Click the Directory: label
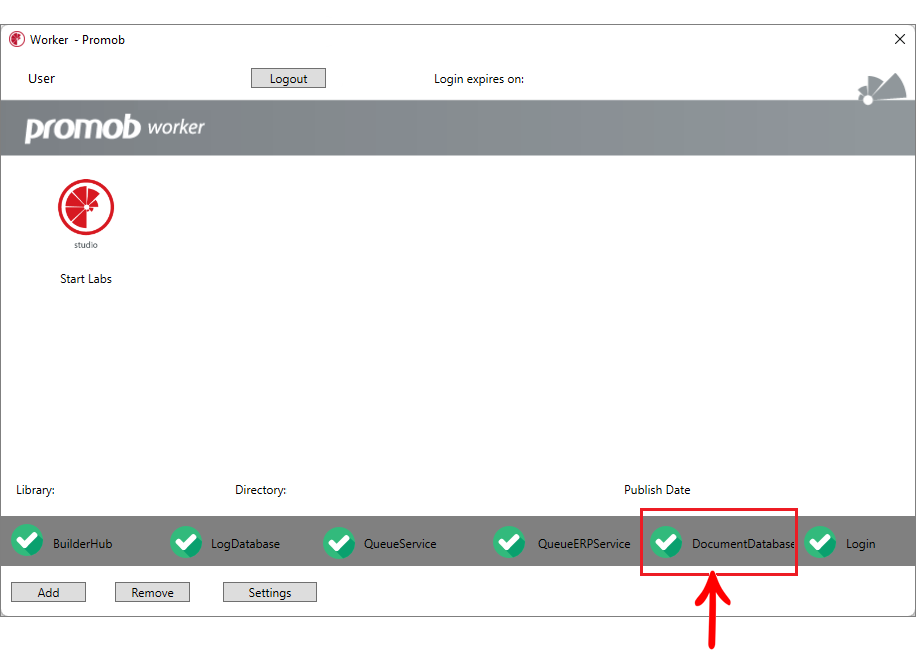 (x=261, y=490)
